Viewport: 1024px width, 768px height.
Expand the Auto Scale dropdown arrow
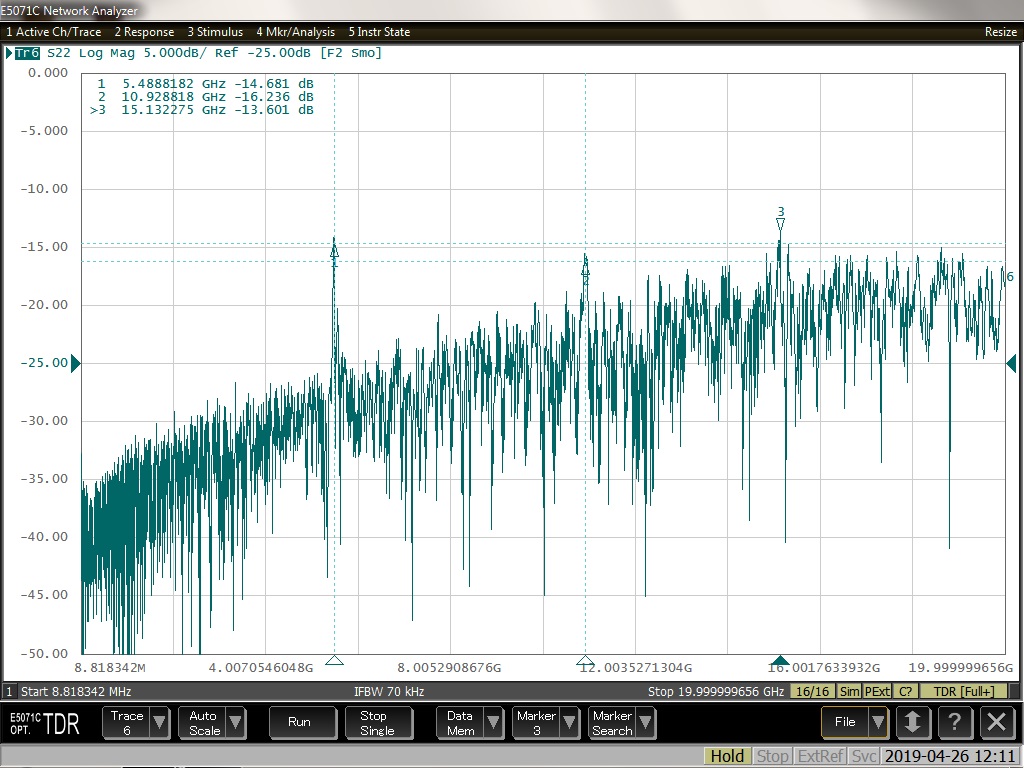[236, 722]
